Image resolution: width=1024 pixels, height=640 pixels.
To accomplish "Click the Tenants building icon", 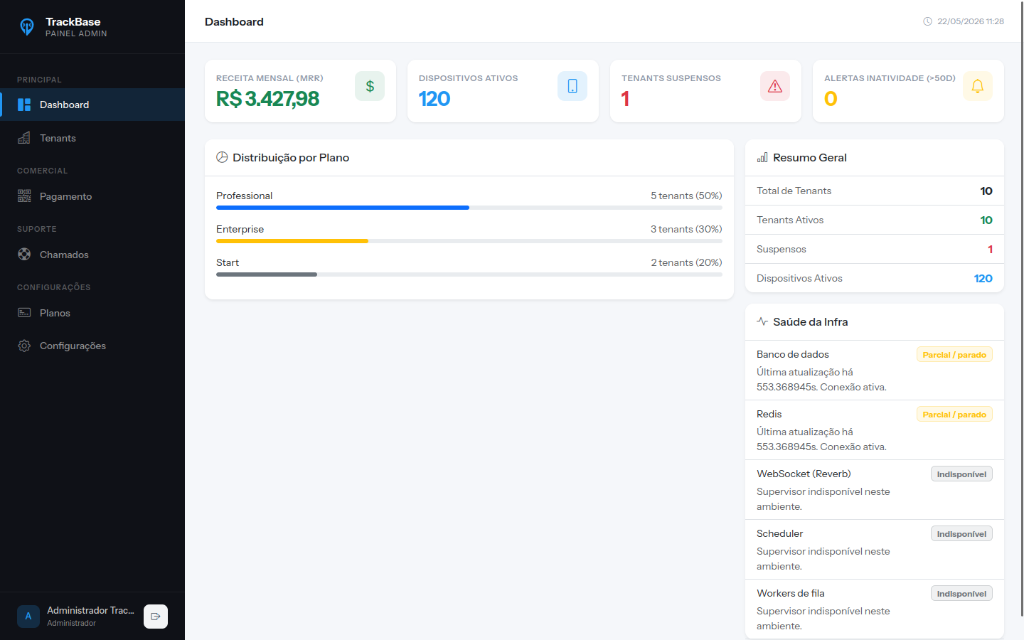I will point(24,138).
